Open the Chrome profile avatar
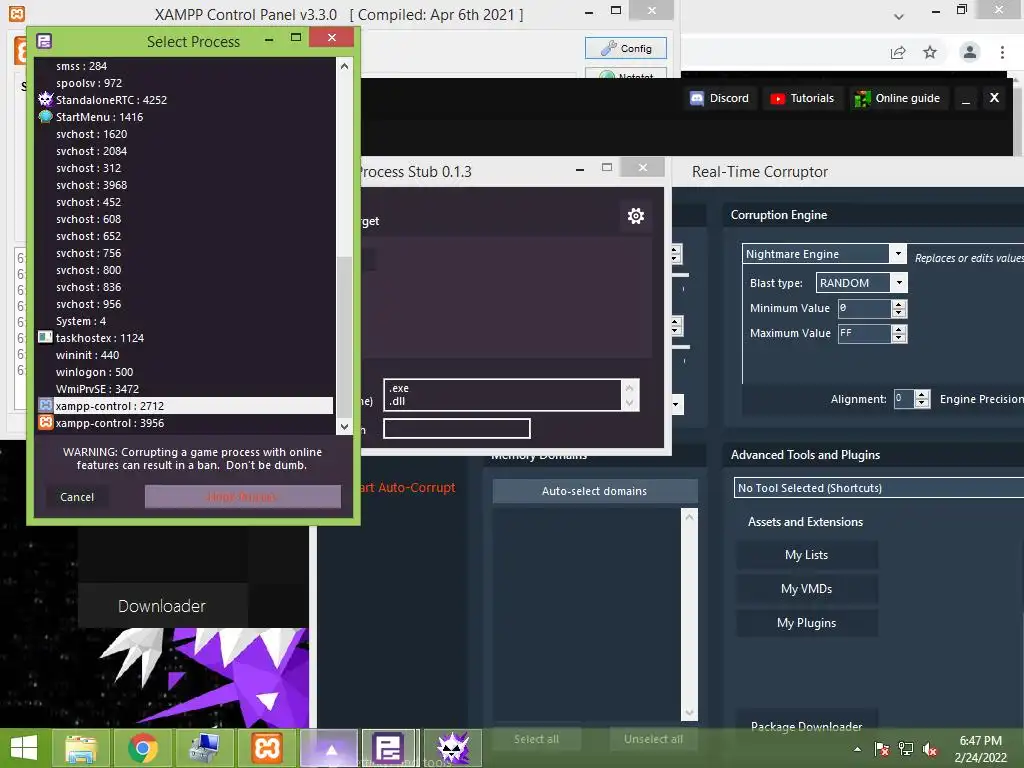The width and height of the screenshot is (1024, 768). (x=970, y=52)
